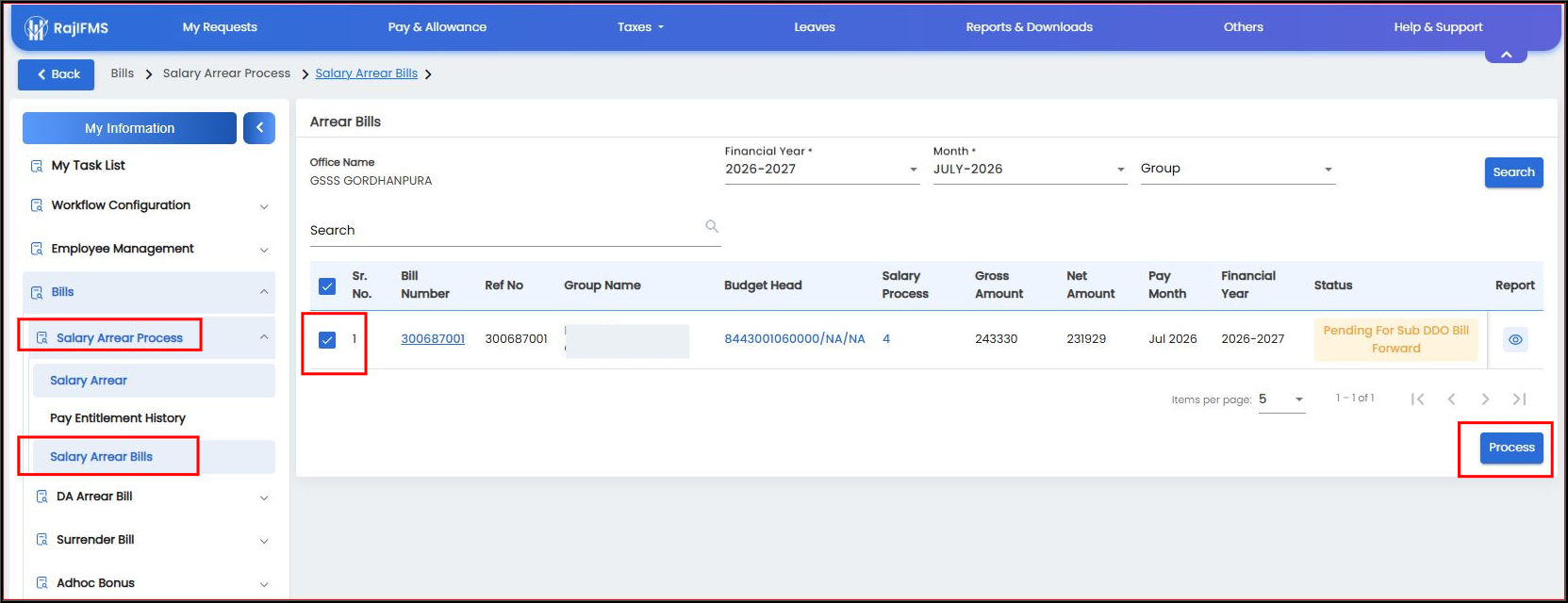Open the Month dropdown showing JULY-2026
This screenshot has width=1568, height=603.
pyautogui.click(x=1030, y=170)
